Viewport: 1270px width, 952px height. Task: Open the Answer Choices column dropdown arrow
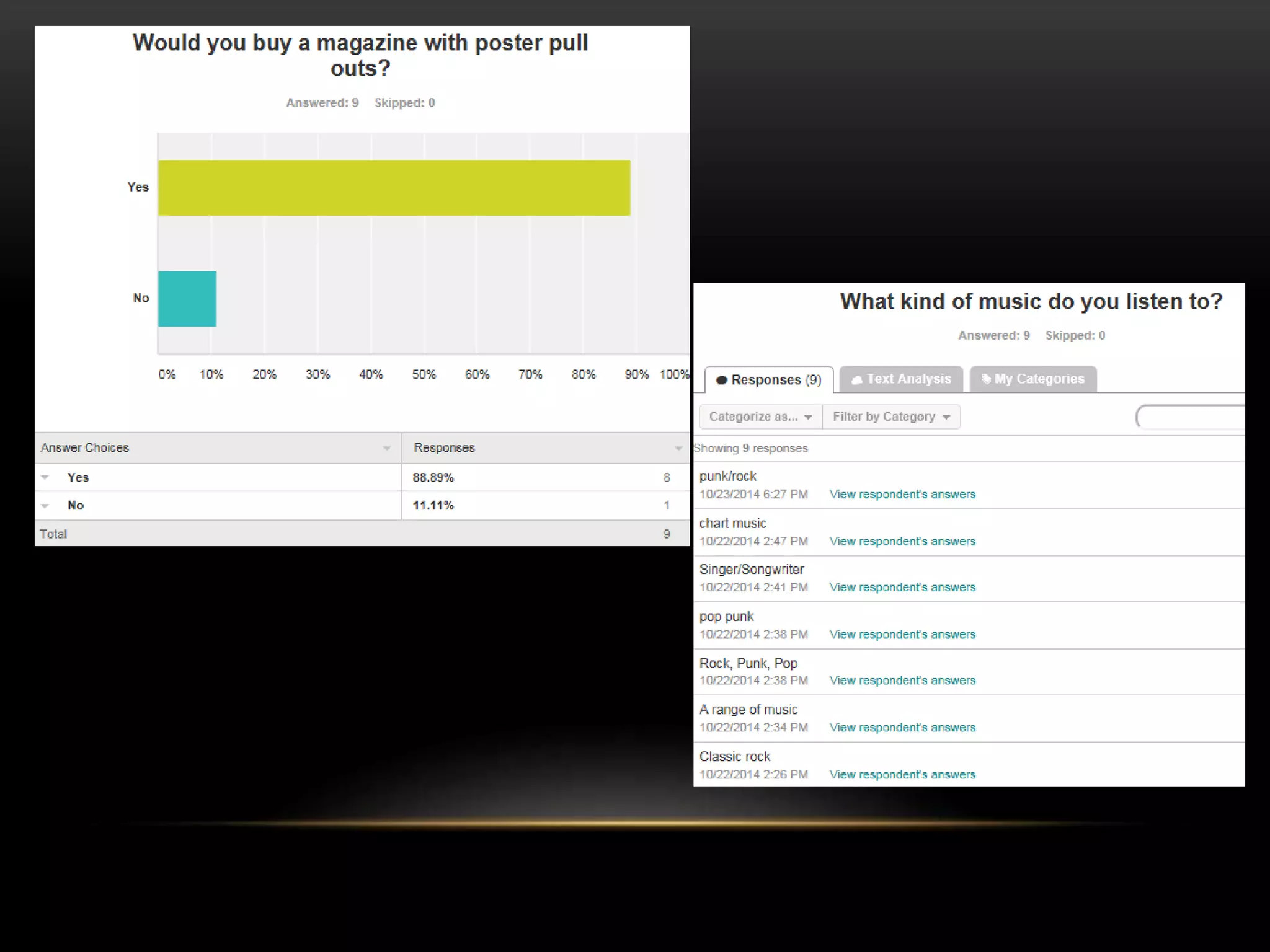387,448
